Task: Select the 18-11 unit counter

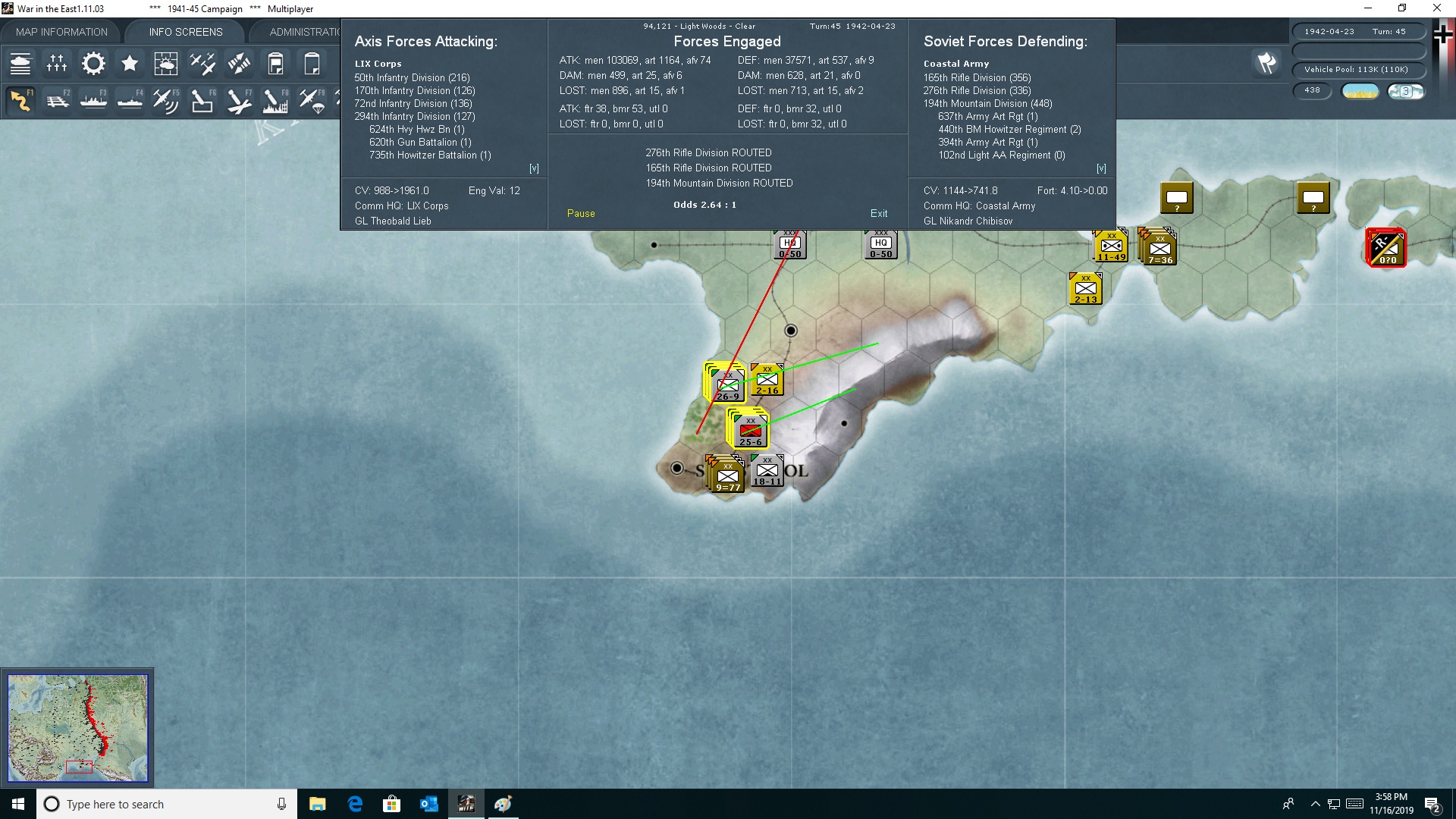Action: (767, 470)
